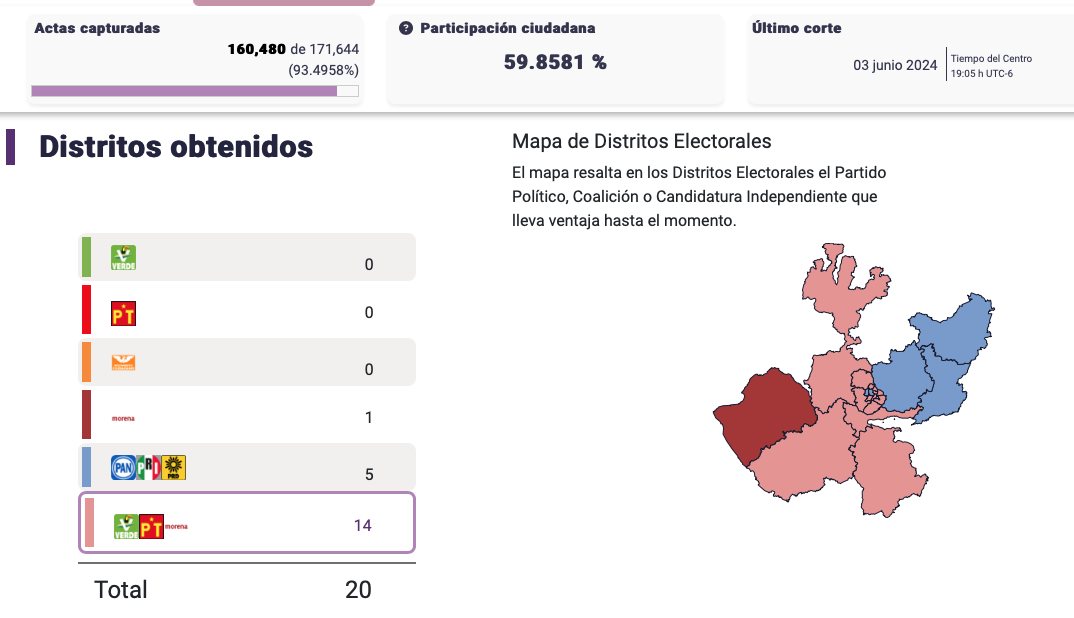1074x618 pixels.
Task: Click the green color bar beside Verde
Action: pos(87,257)
